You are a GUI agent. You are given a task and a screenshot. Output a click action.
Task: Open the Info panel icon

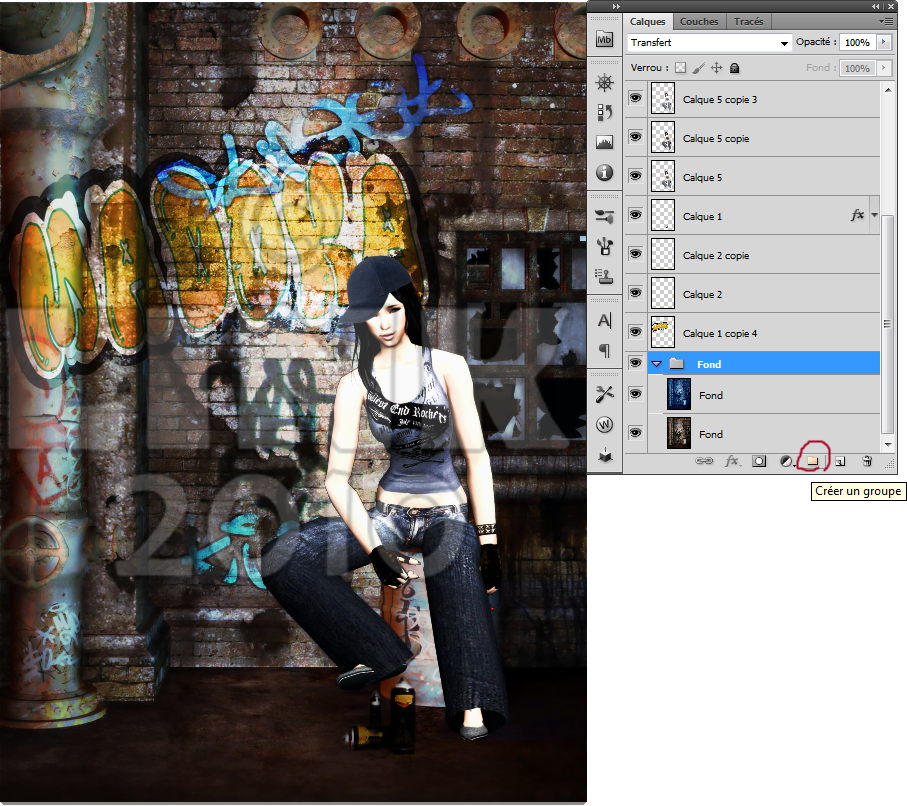pos(604,173)
